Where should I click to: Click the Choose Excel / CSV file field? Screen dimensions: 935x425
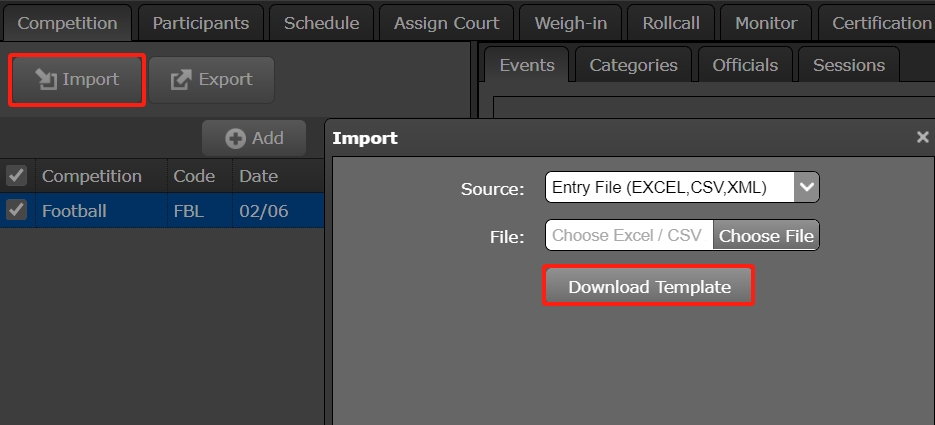coord(629,236)
